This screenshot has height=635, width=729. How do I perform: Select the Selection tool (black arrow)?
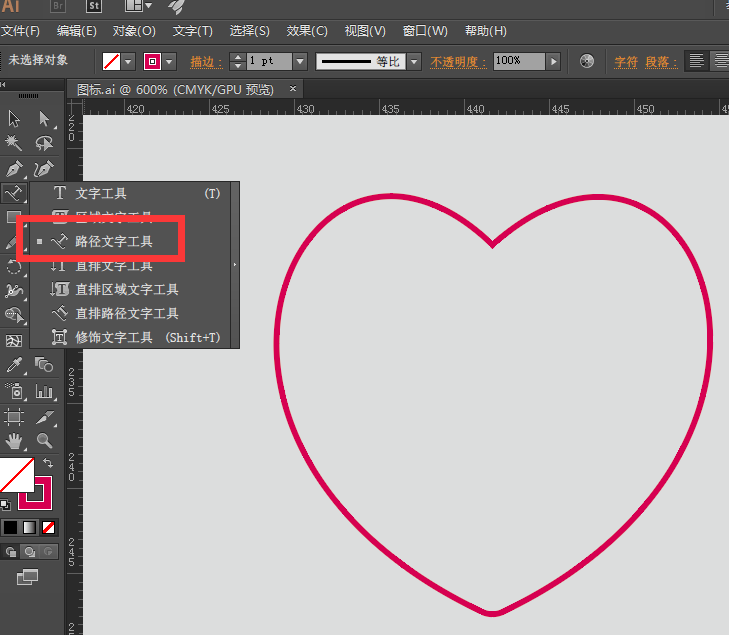tap(14, 119)
